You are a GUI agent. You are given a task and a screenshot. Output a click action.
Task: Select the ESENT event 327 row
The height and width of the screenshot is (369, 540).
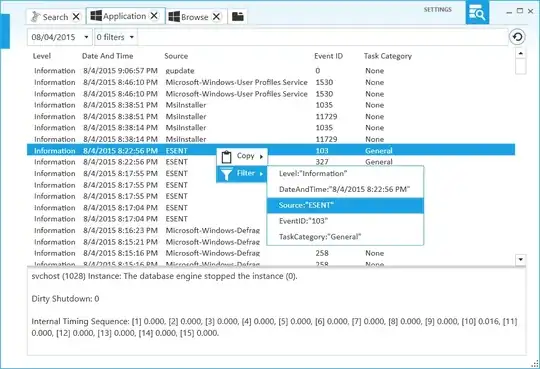(271, 162)
